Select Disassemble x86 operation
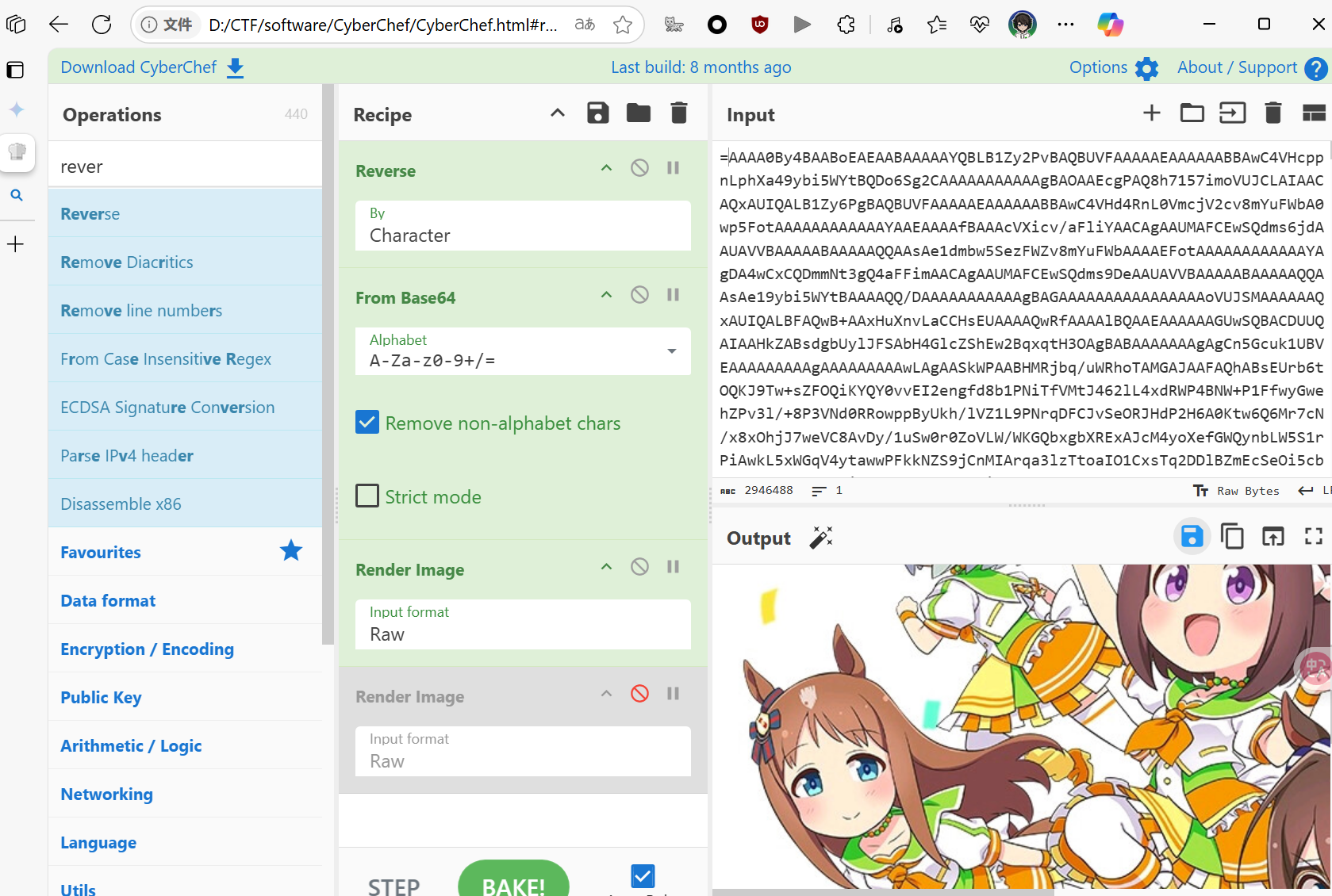The image size is (1332, 896). tap(185, 504)
